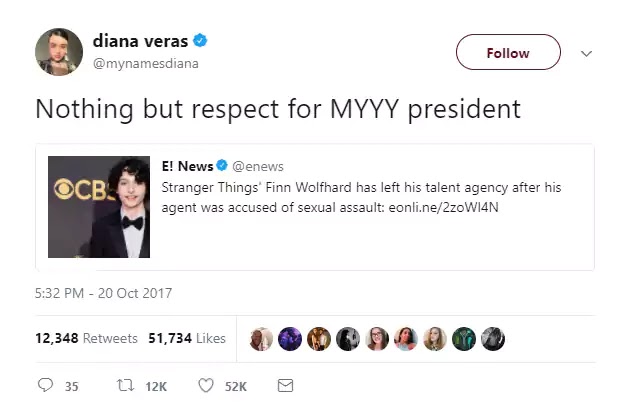Click the direct message envelope icon
Screen dimensions: 620x413
click(284, 385)
